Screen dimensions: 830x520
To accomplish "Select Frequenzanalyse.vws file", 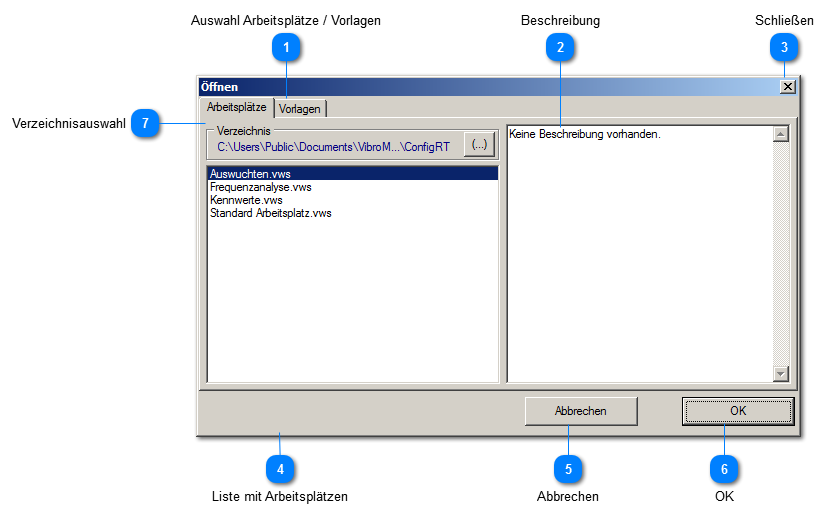I will point(353,187).
